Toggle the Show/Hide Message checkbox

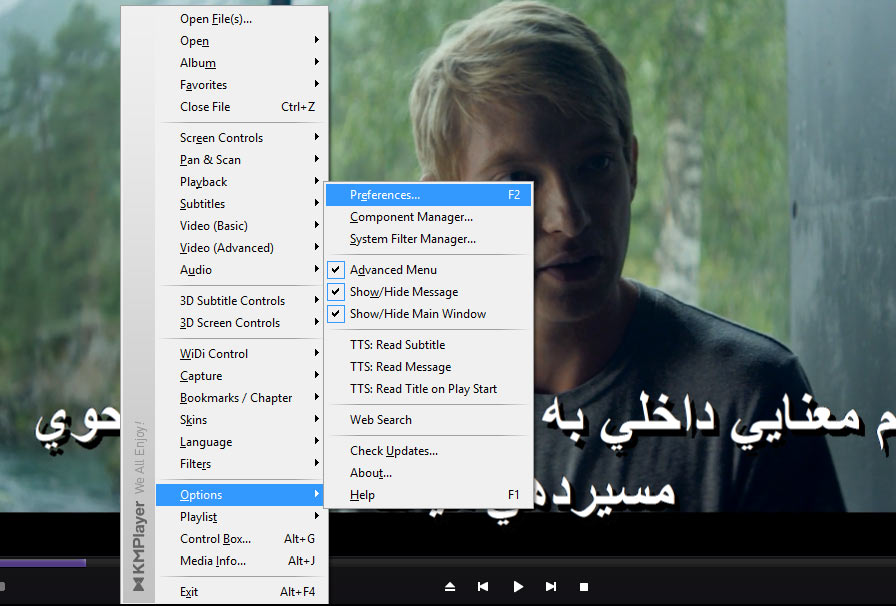pos(403,292)
